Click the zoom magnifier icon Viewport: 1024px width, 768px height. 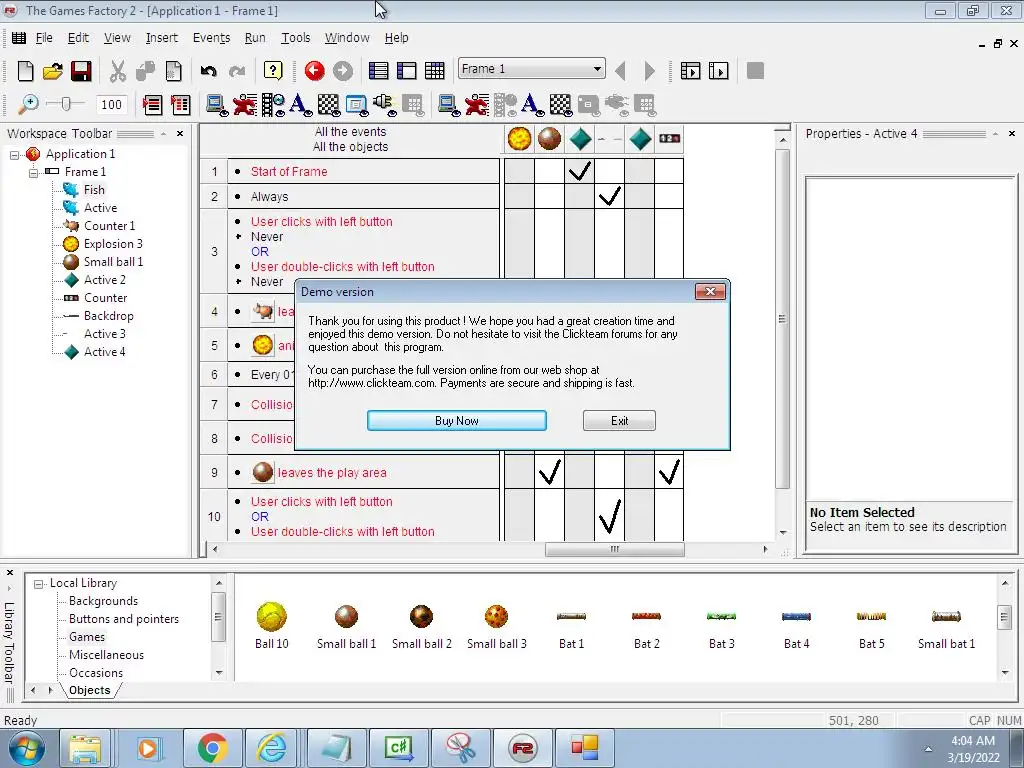pos(27,104)
